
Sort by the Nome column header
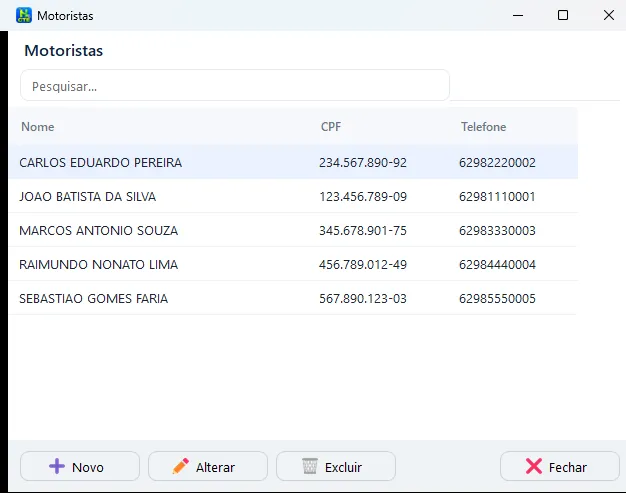click(x=38, y=127)
